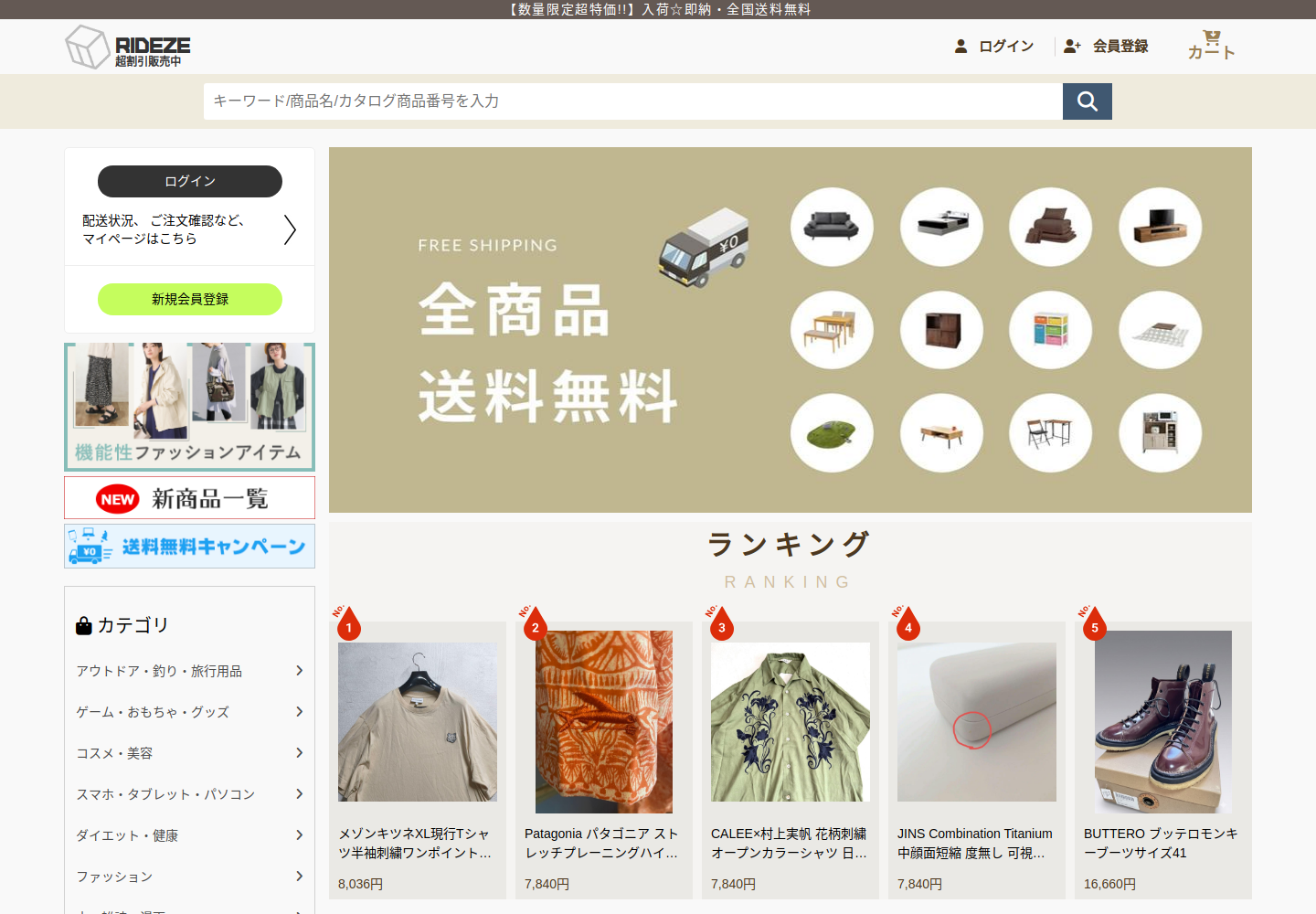Expand the My Page arrow chevron
This screenshot has width=1316, height=914.
(x=290, y=229)
